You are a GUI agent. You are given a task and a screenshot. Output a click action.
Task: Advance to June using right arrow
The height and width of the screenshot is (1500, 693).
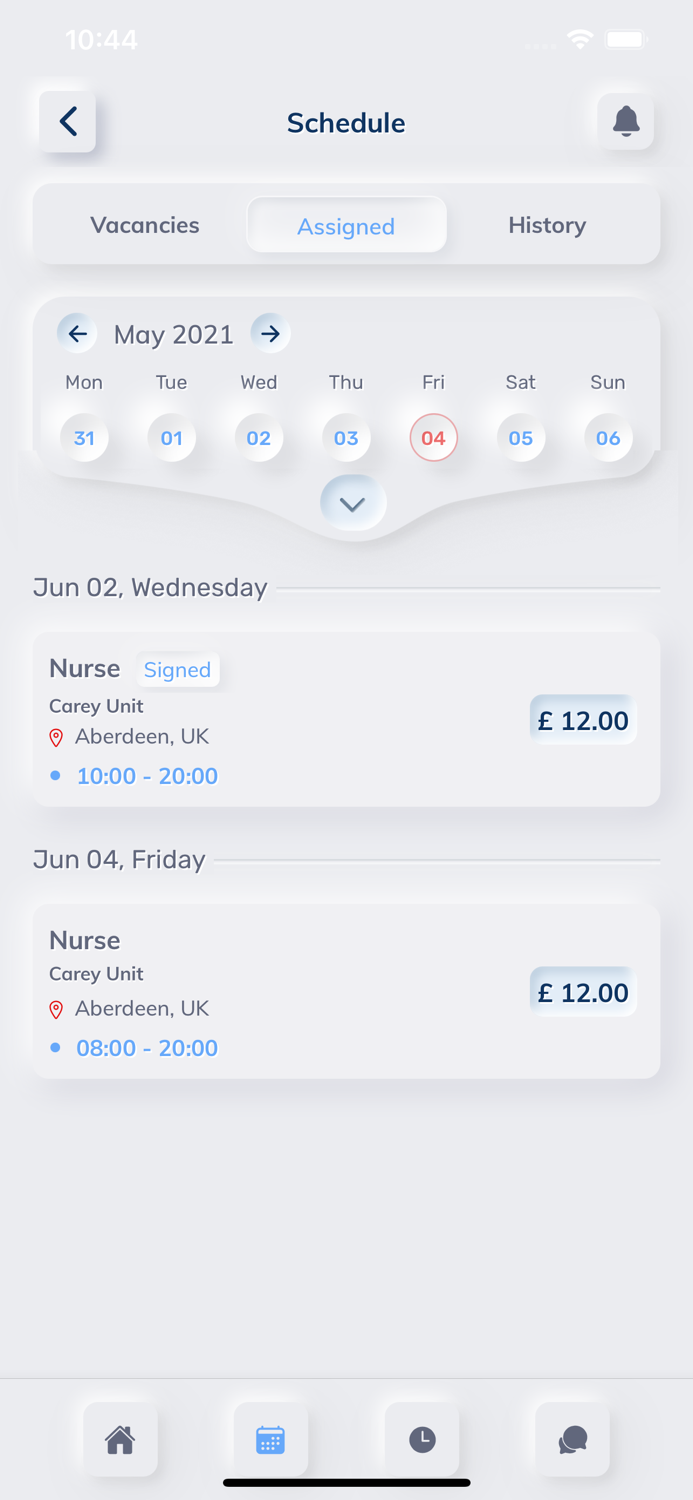point(270,333)
